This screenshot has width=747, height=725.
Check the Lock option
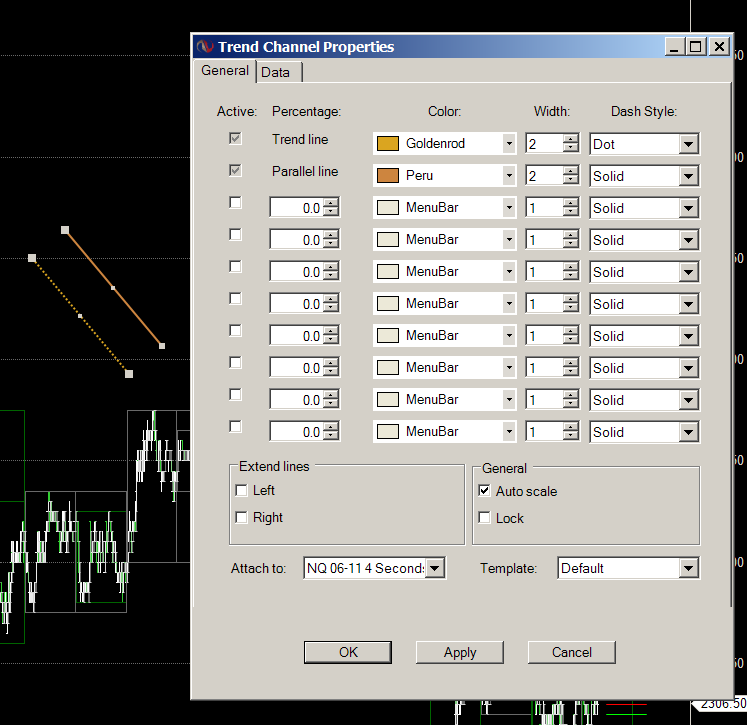[x=485, y=518]
